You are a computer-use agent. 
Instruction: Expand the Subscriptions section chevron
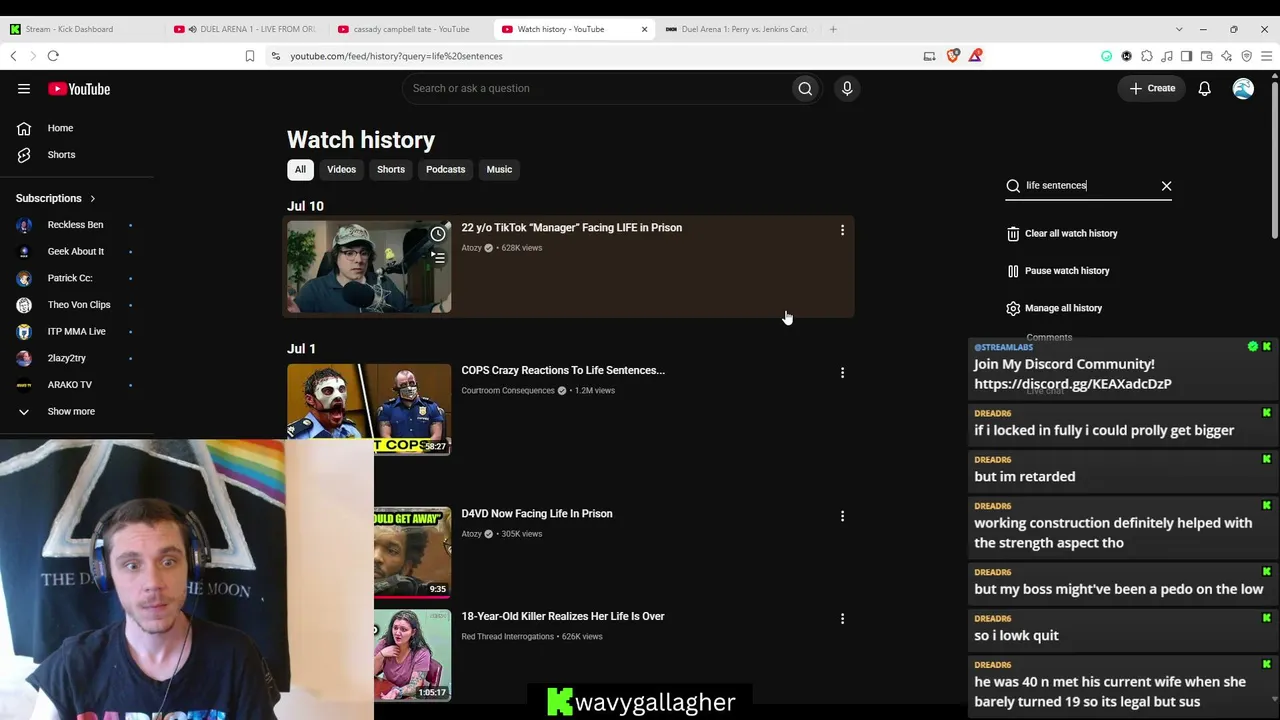coord(92,199)
